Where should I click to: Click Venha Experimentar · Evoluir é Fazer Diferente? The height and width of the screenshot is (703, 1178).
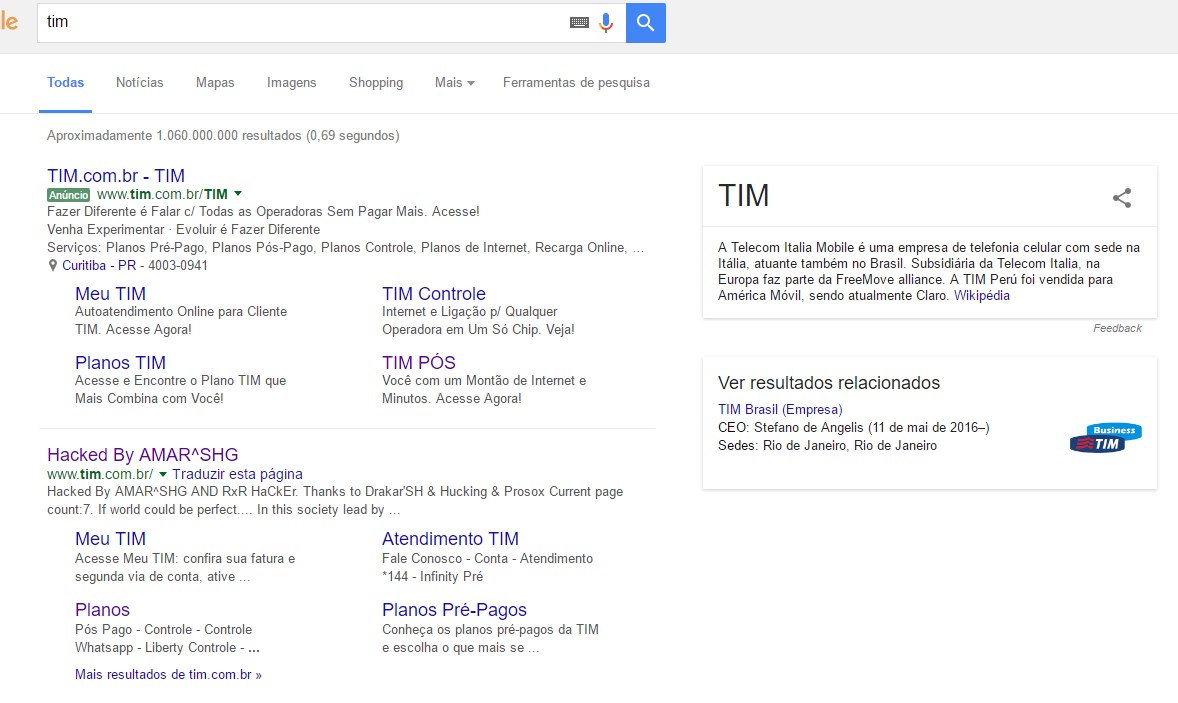(183, 230)
